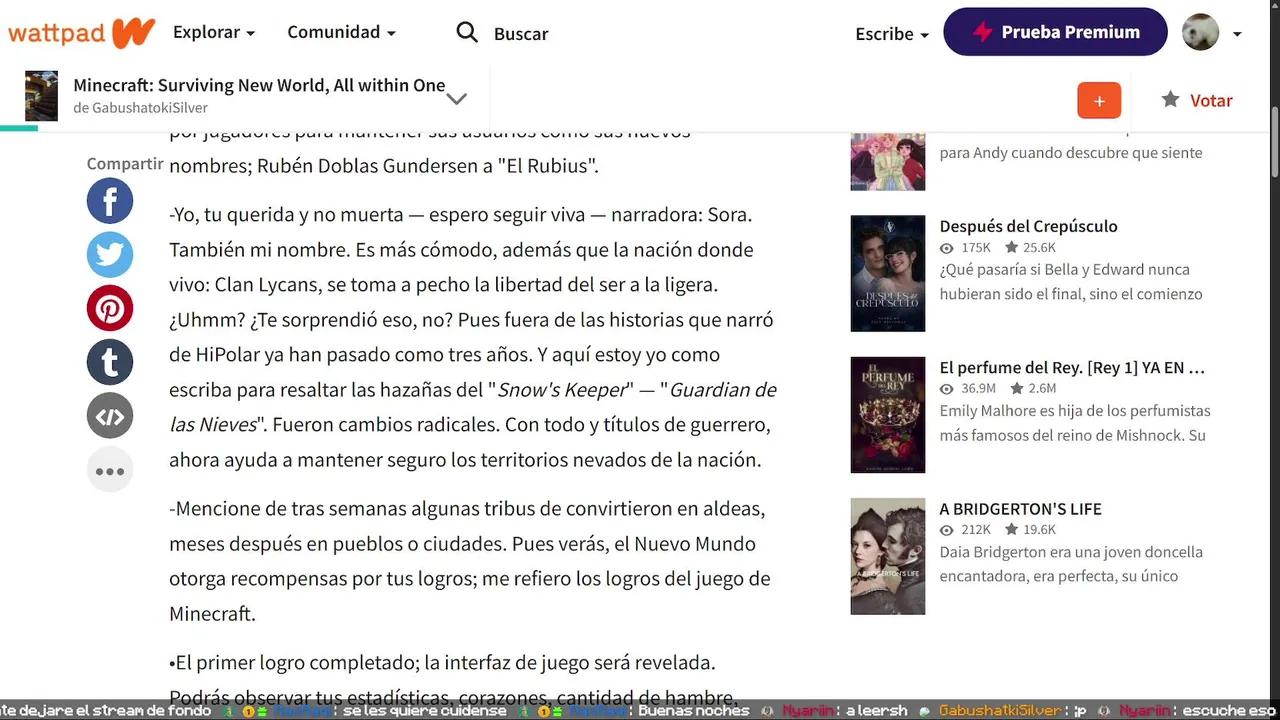
Task: Click the 'Compartir' label
Action: point(124,163)
